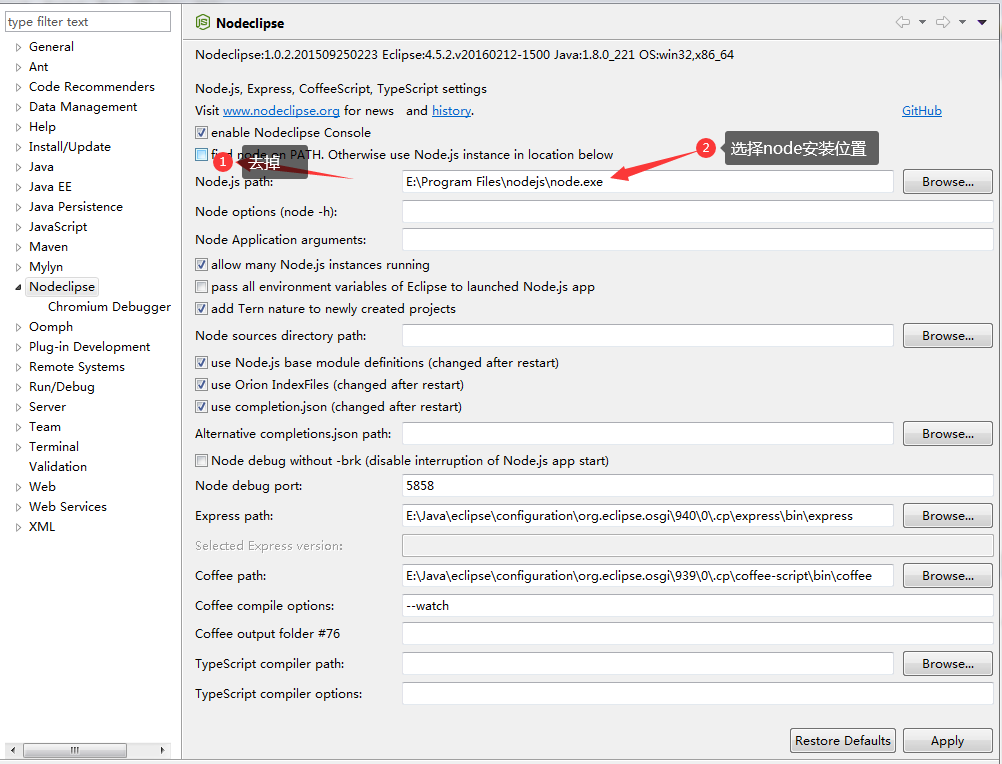Toggle enable Nodeclipse Console checkbox
1002x764 pixels.
(201, 133)
